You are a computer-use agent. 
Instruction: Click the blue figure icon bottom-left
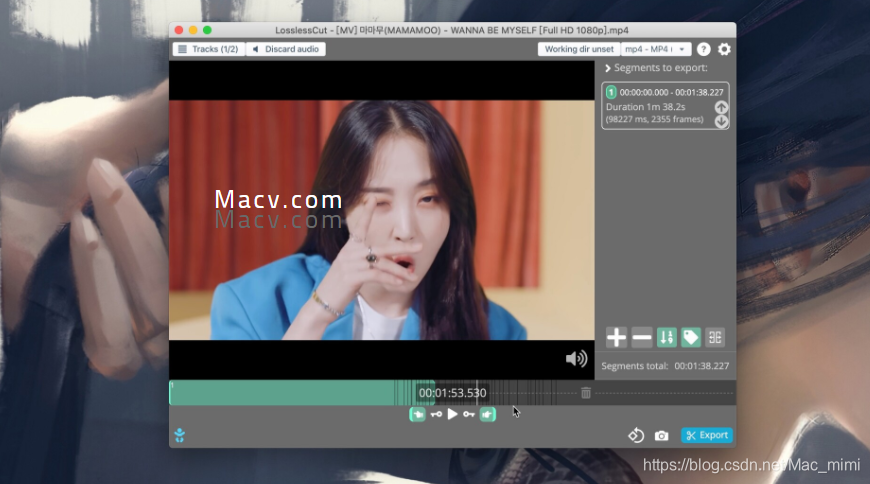[x=180, y=435]
